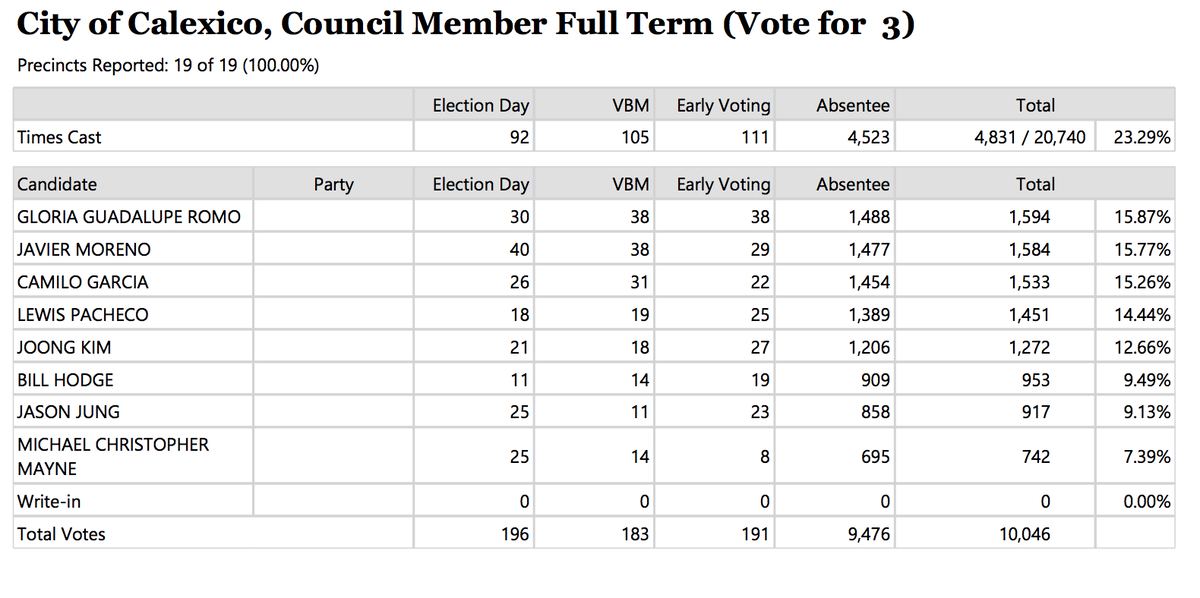The image size is (1200, 598).
Task: Select candidate GLORIA GUADALUPE ROMO
Action: [x=129, y=216]
